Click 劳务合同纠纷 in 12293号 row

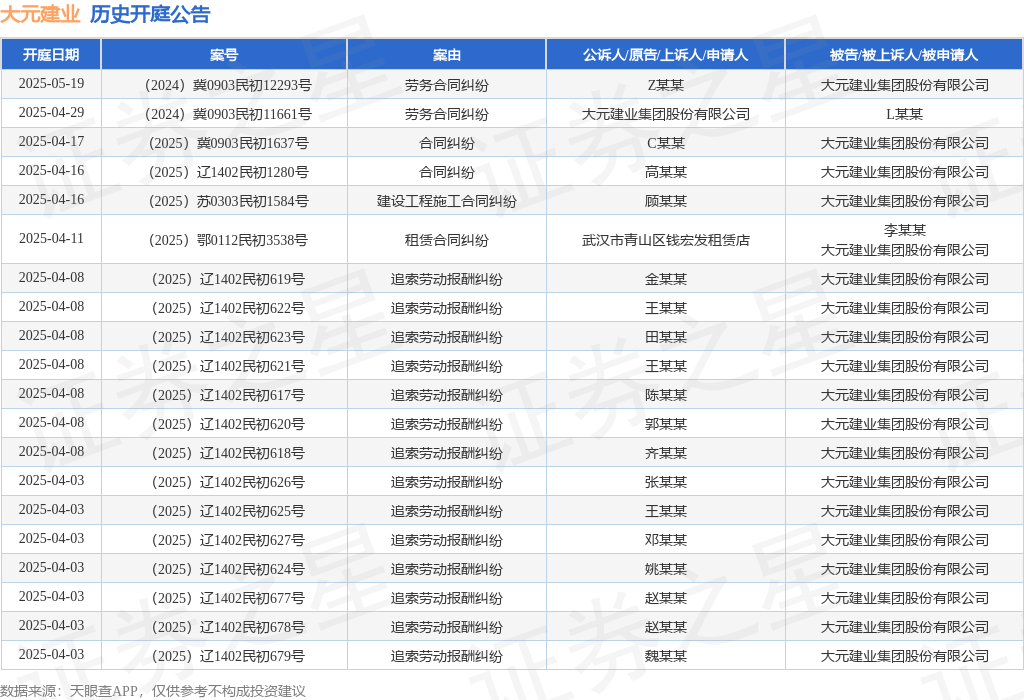click(x=447, y=85)
